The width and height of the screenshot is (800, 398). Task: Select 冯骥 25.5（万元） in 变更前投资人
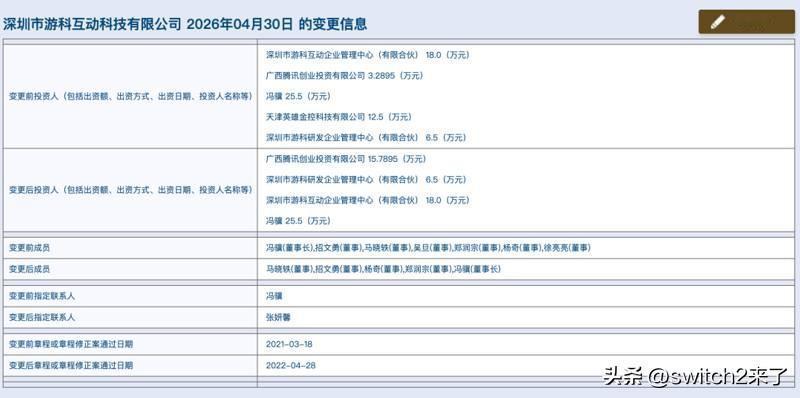tap(298, 96)
